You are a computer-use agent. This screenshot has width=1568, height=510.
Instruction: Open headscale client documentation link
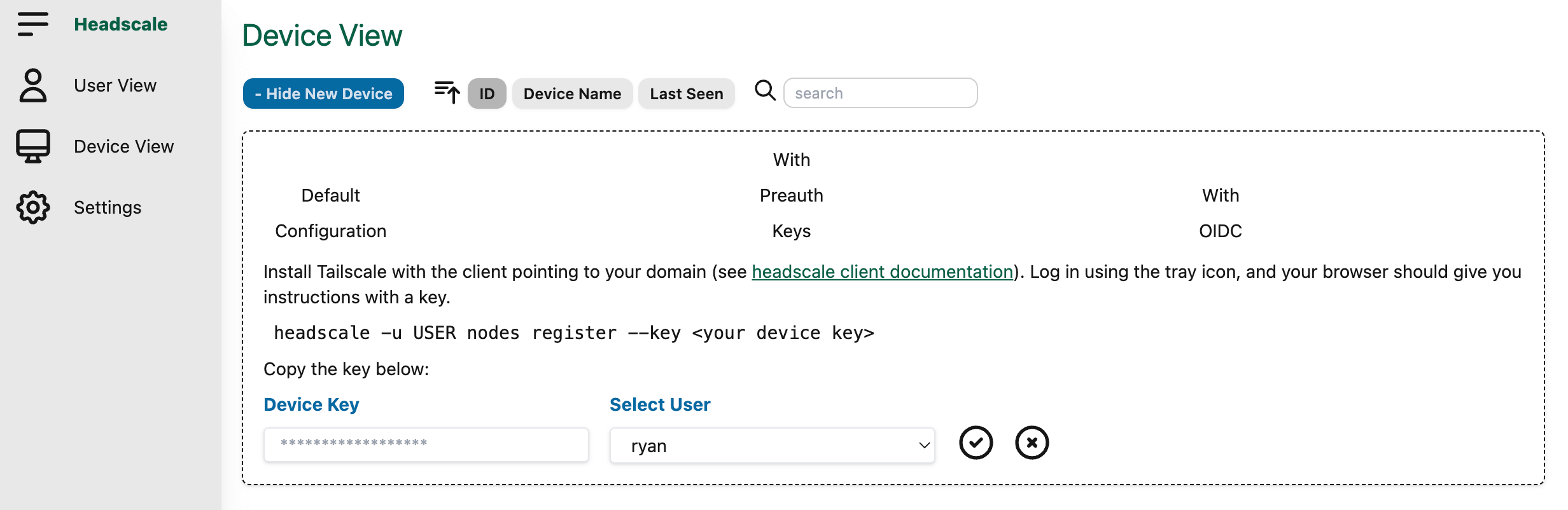click(882, 272)
